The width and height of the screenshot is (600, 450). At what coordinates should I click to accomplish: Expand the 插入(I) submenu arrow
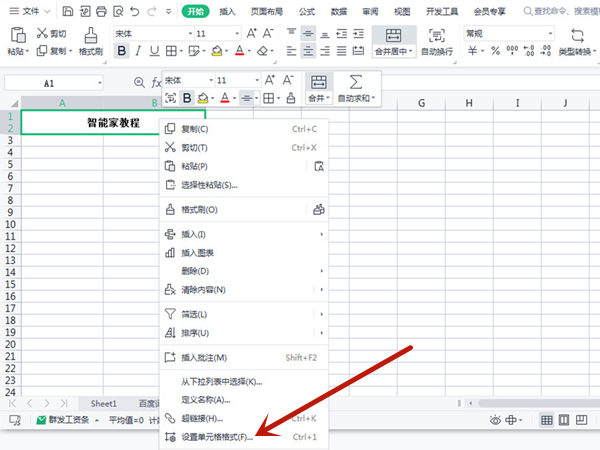321,234
